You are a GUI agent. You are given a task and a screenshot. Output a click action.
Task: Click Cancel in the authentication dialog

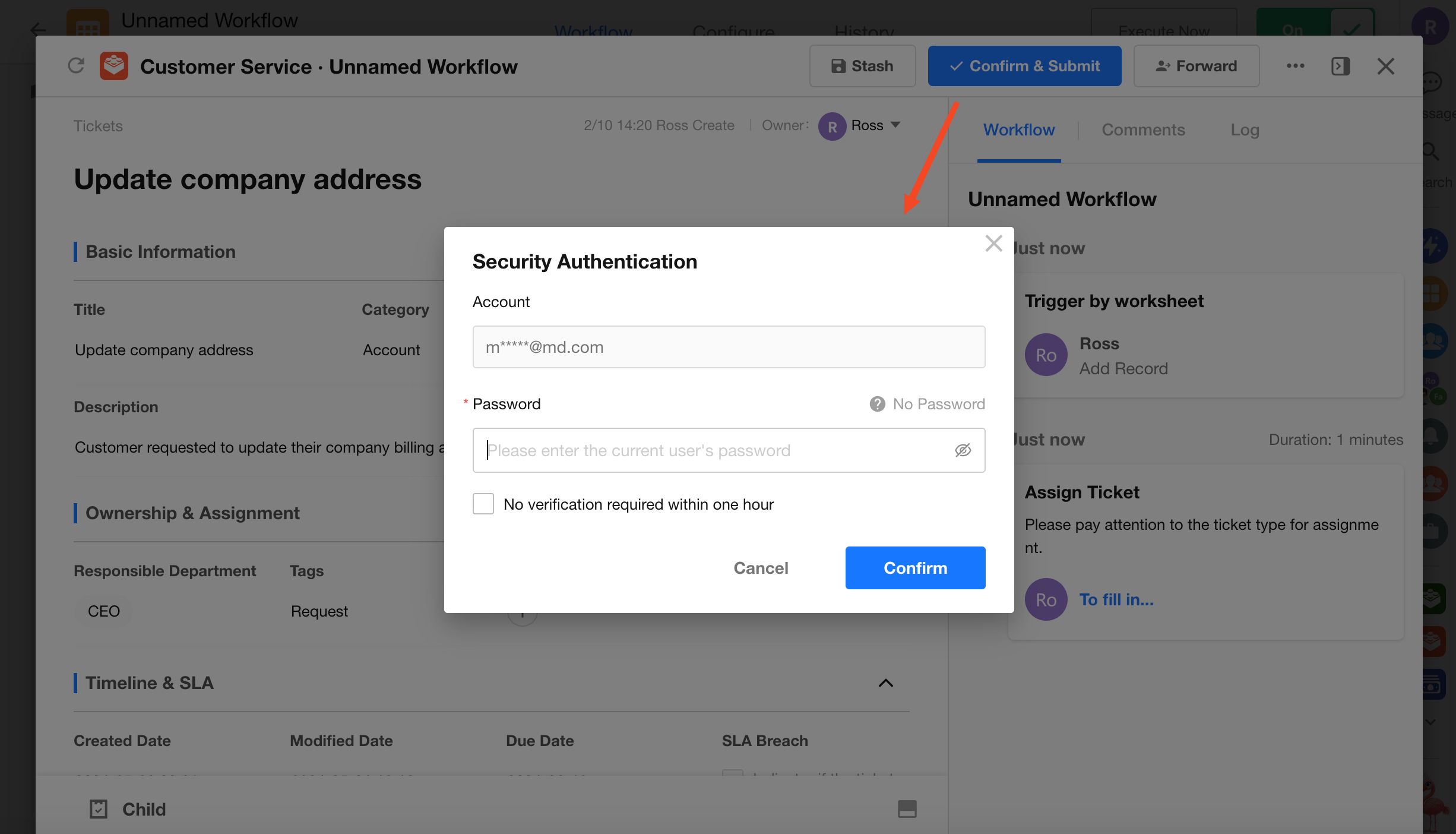pos(761,568)
